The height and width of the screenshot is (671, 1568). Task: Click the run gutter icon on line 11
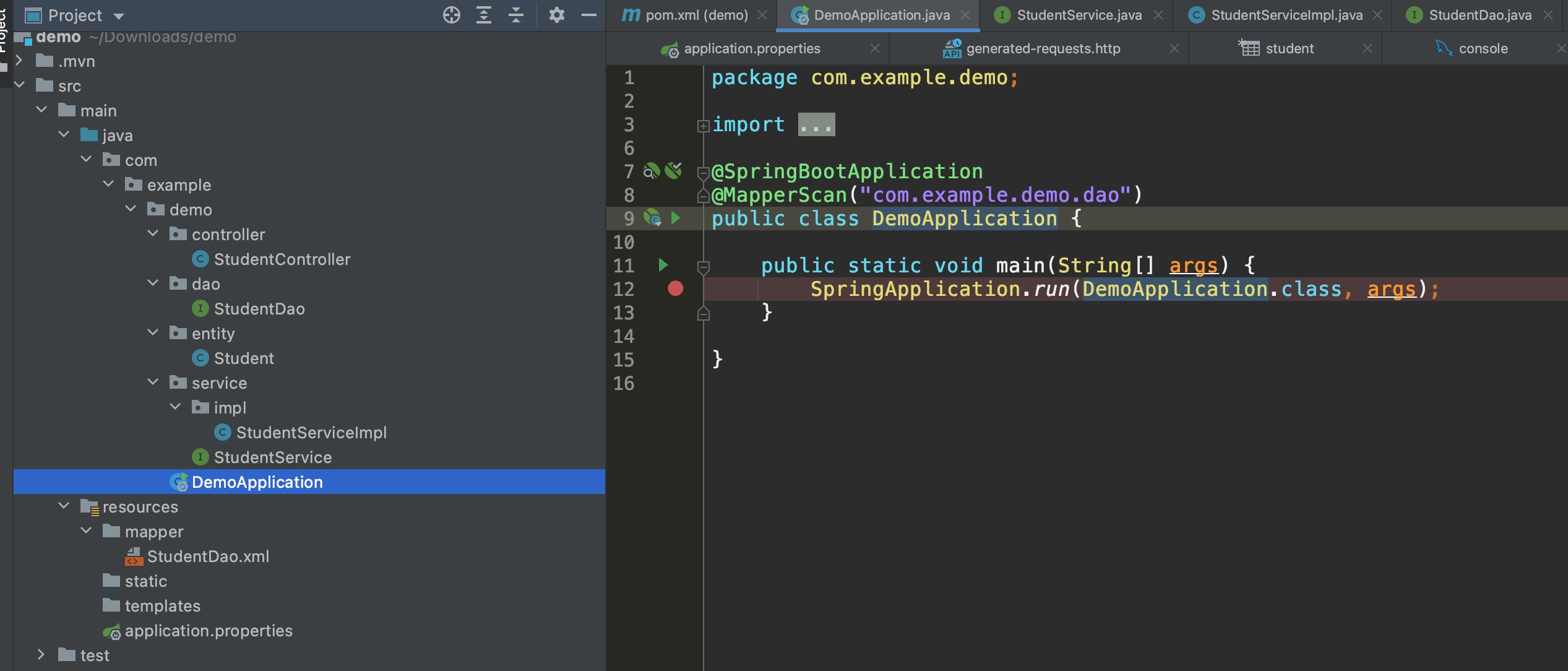point(663,266)
